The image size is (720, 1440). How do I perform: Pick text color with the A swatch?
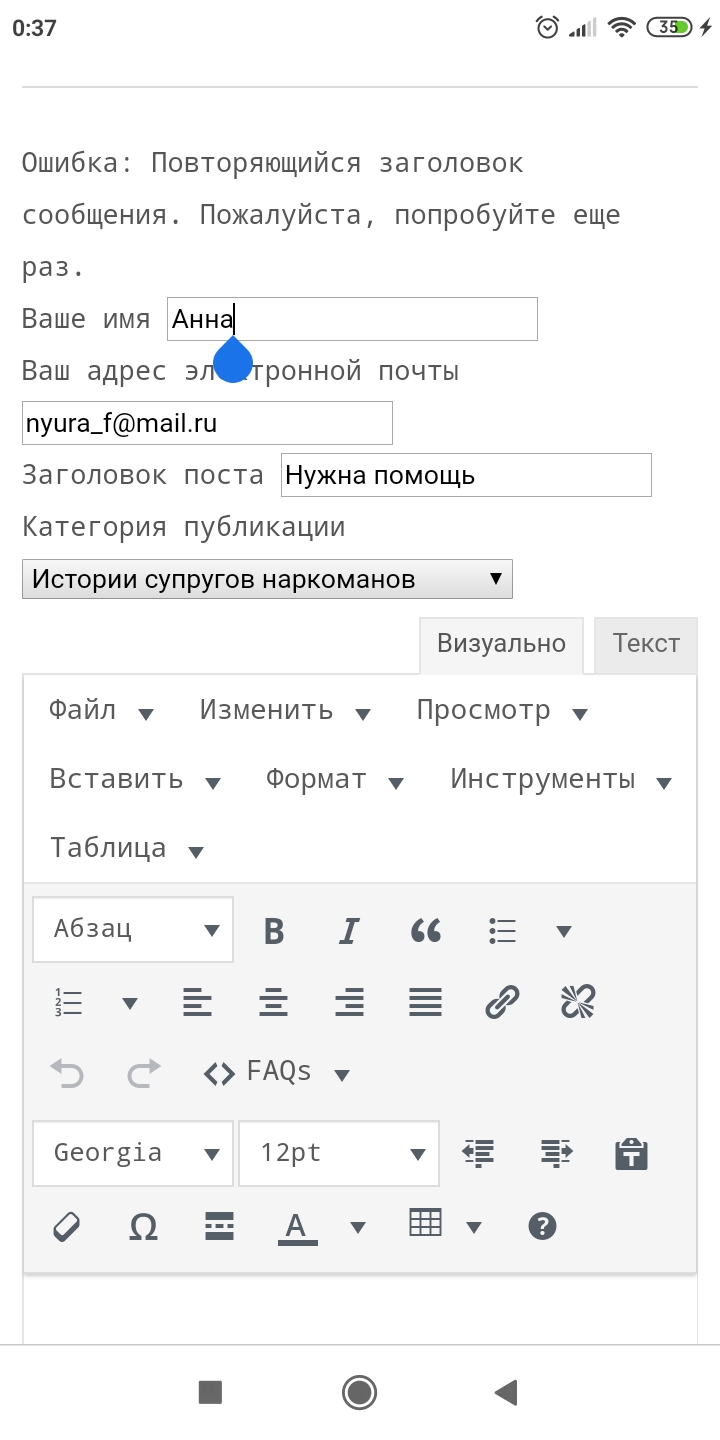pyautogui.click(x=297, y=1226)
